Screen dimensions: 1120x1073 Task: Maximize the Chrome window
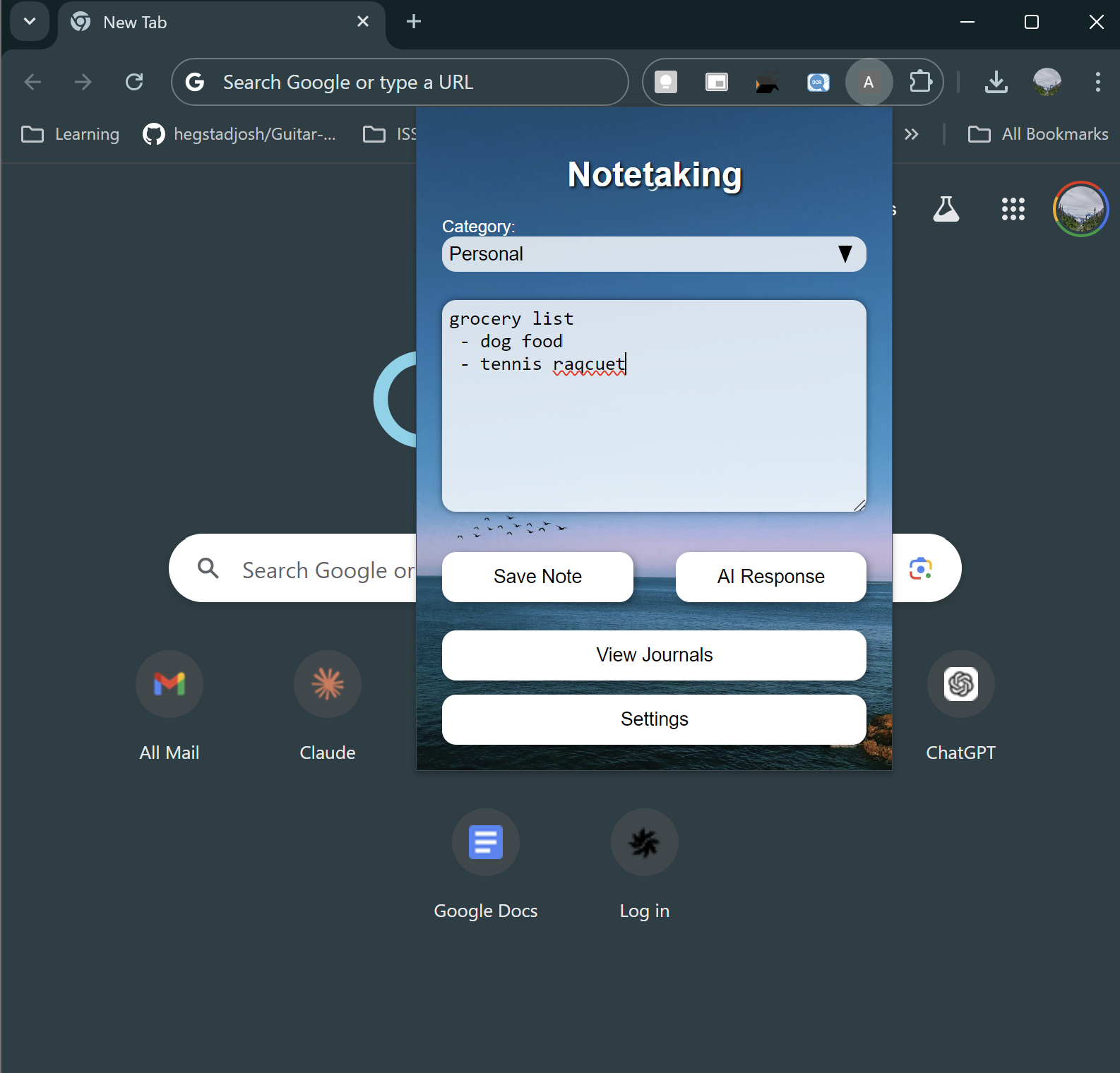point(1032,22)
